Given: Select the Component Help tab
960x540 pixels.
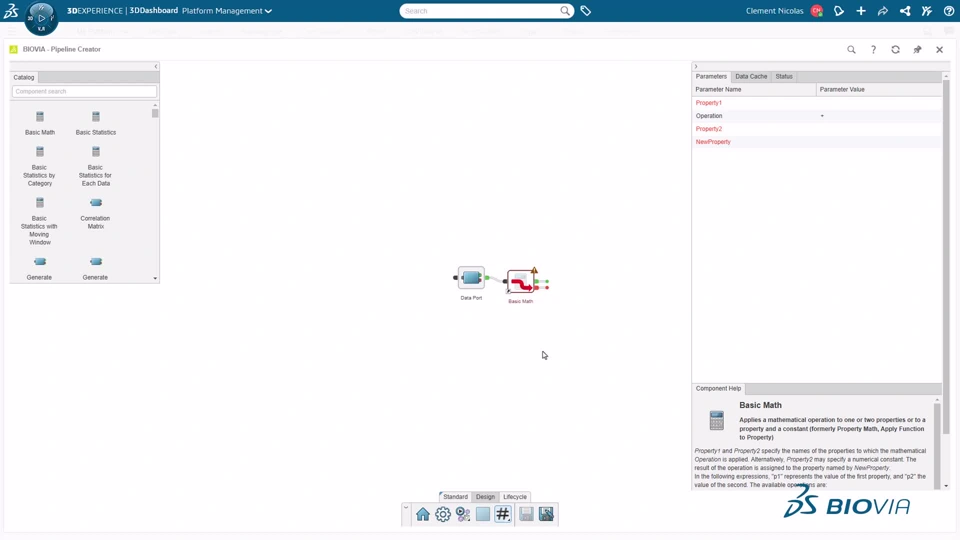Looking at the screenshot, I should 718,388.
